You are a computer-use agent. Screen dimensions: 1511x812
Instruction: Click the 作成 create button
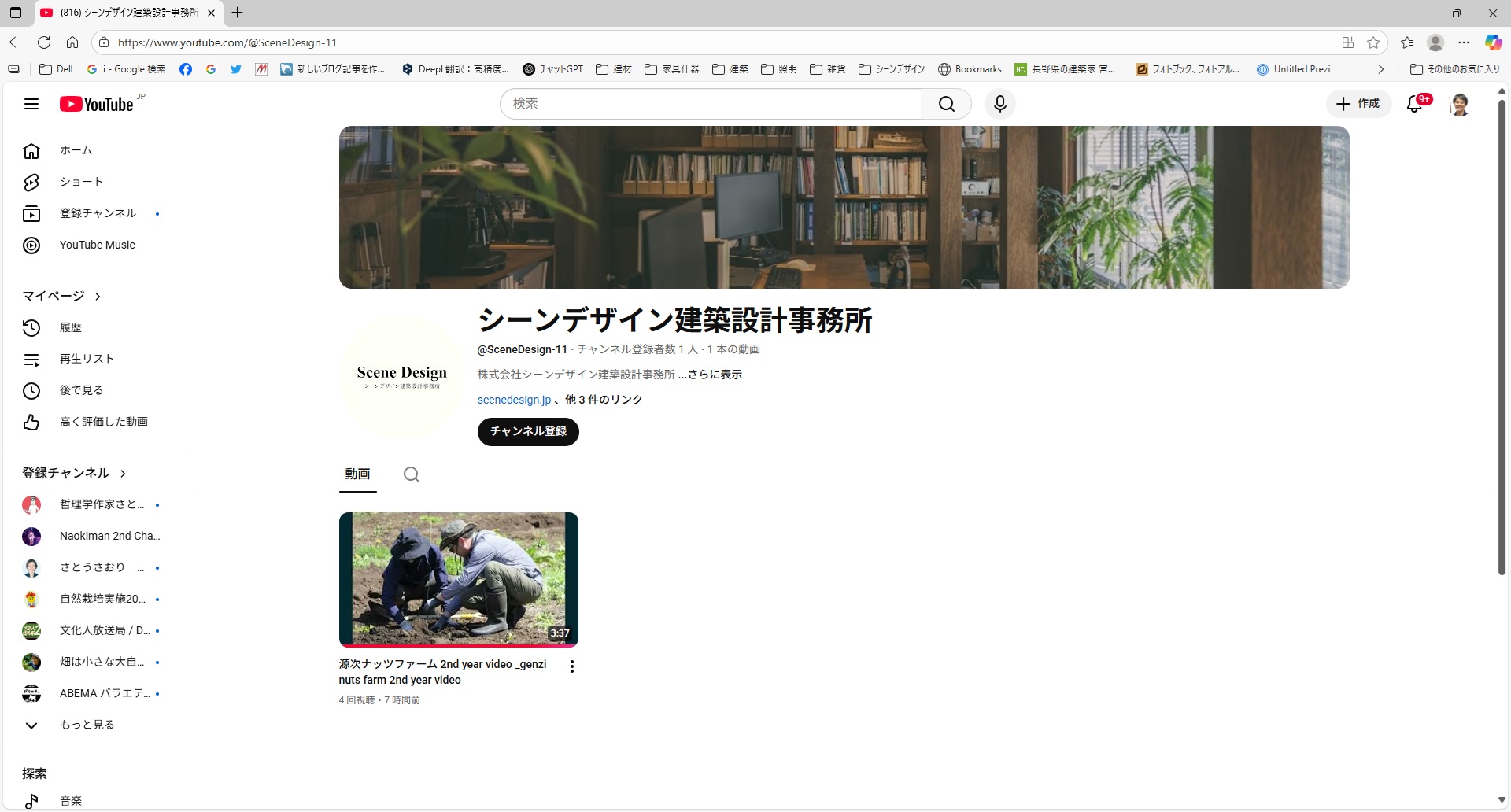(1358, 104)
